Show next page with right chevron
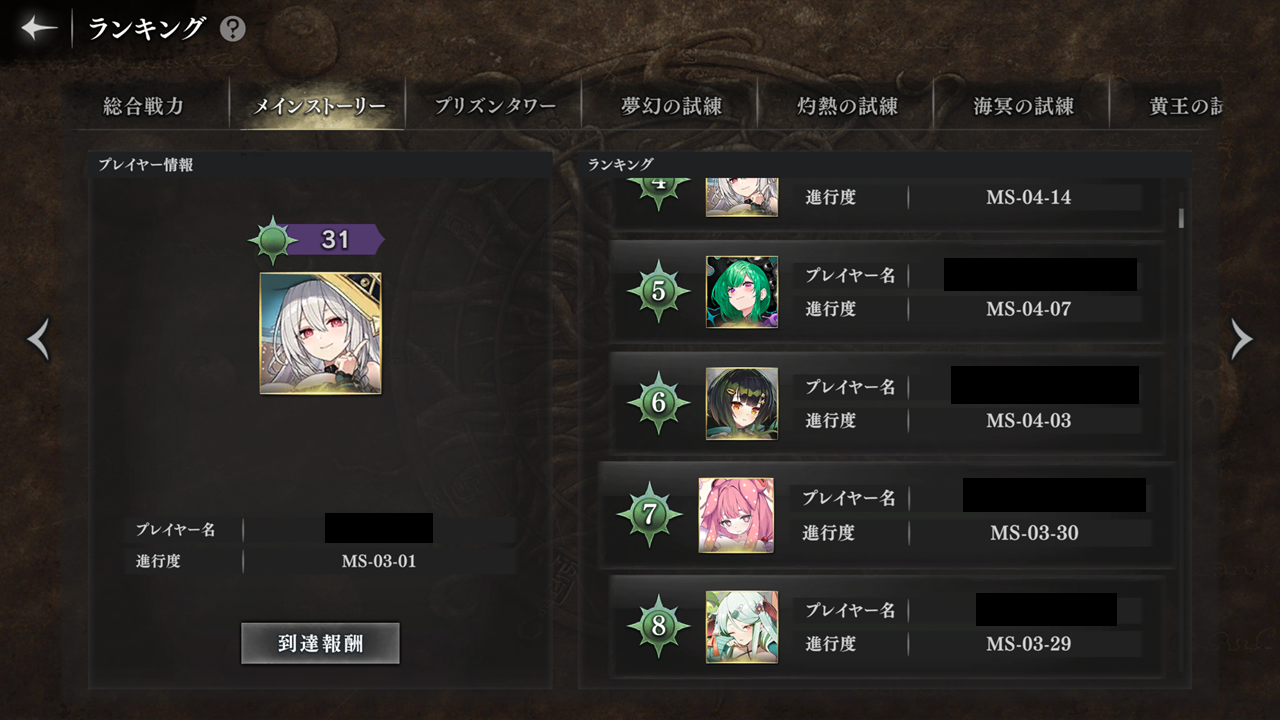This screenshot has height=720, width=1280. click(x=1241, y=340)
